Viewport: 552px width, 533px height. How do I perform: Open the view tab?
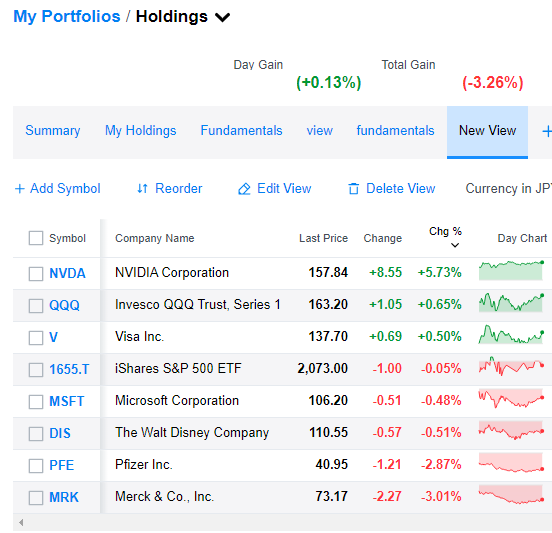coord(319,131)
